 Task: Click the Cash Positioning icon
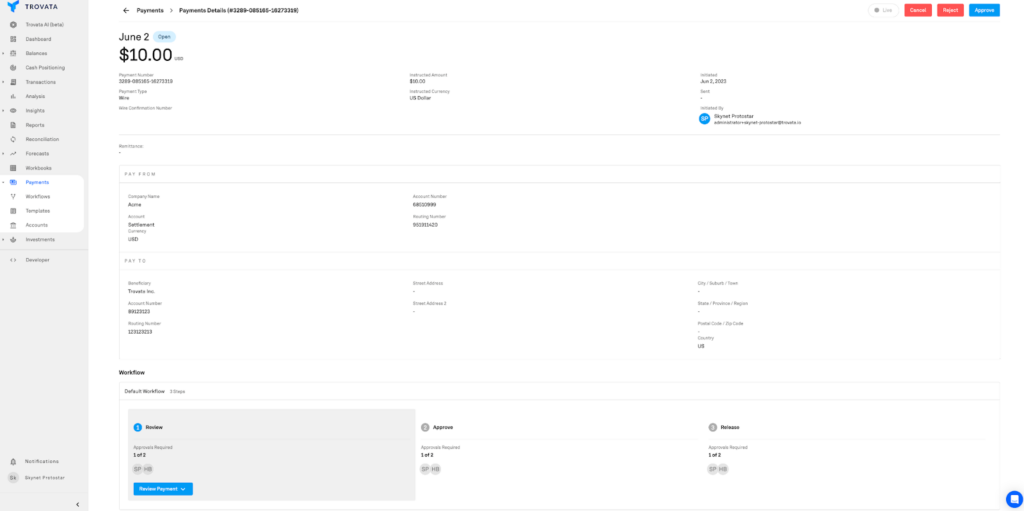[13, 68]
